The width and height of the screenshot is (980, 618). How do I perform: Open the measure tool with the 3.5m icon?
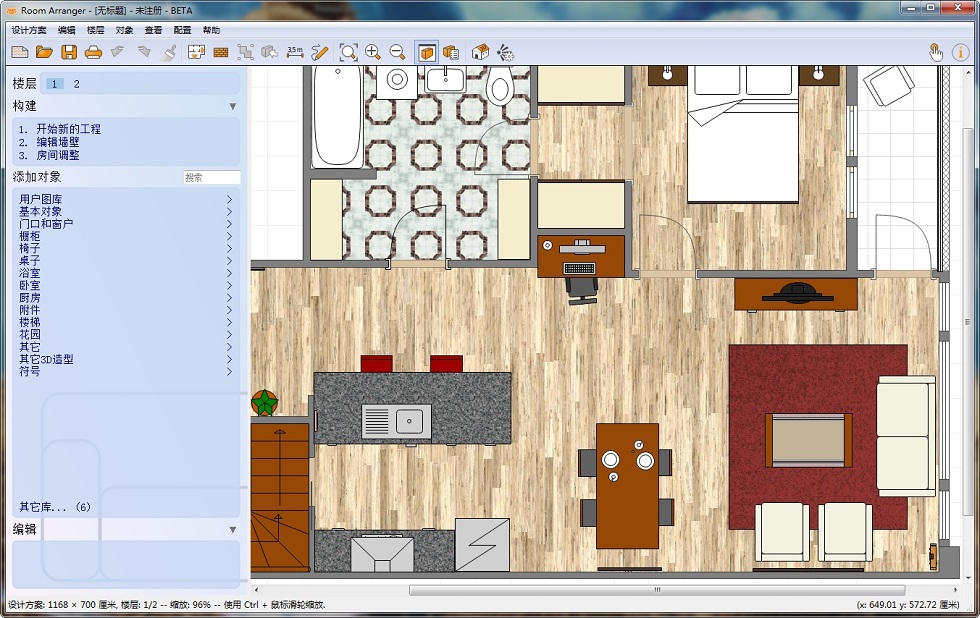tap(296, 52)
